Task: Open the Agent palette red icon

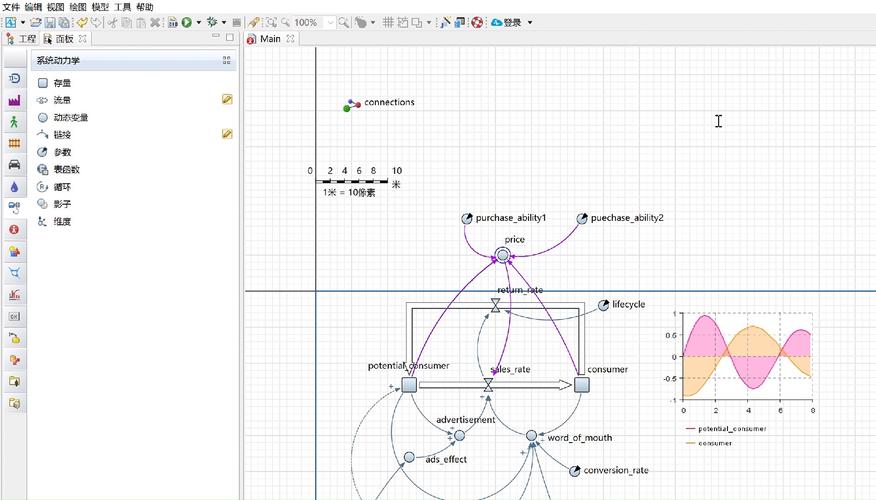Action: click(15, 230)
